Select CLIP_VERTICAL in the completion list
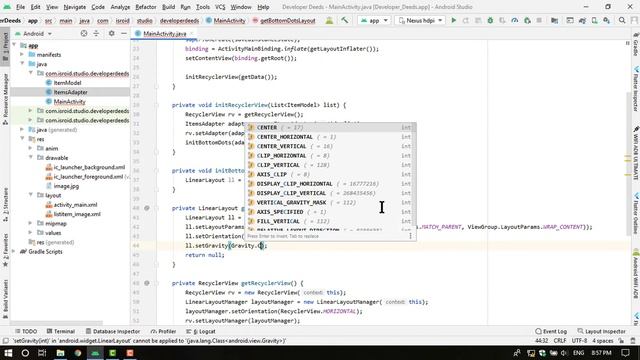The height and width of the screenshot is (360, 640). (330, 165)
